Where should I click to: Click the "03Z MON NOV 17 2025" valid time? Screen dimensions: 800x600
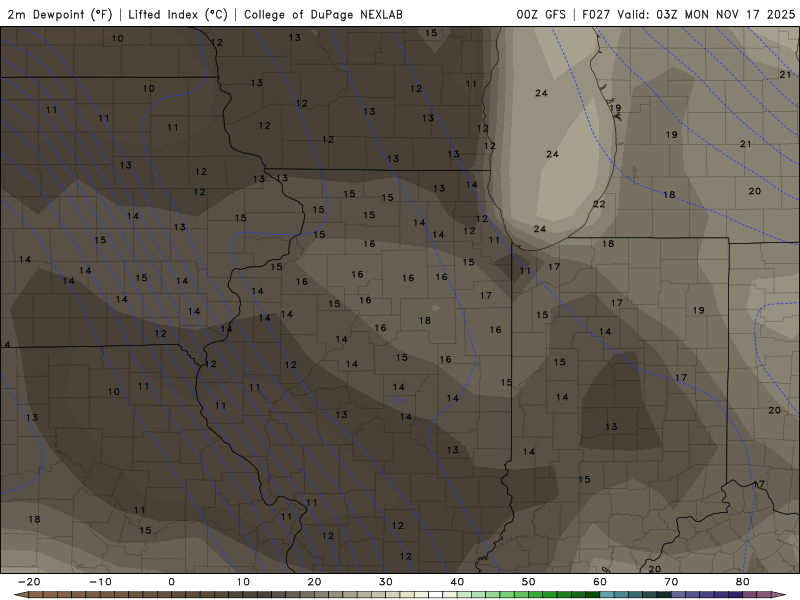click(726, 14)
